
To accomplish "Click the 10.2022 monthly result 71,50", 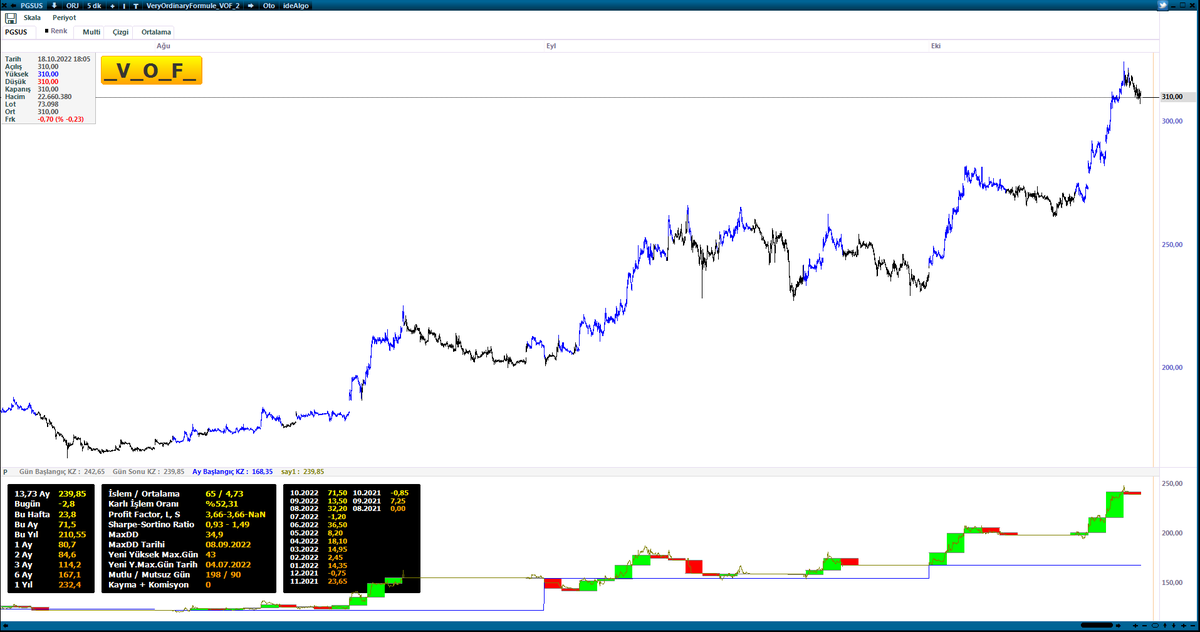I will click(x=336, y=493).
